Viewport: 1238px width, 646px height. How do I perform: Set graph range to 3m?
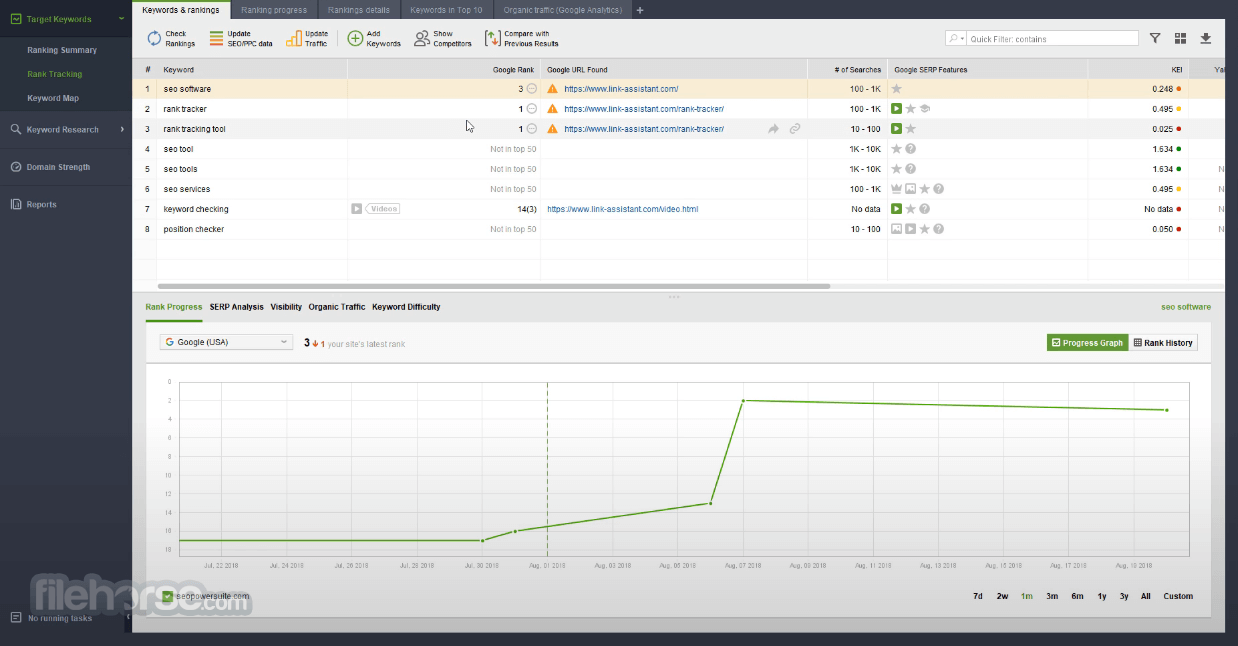pos(1052,596)
